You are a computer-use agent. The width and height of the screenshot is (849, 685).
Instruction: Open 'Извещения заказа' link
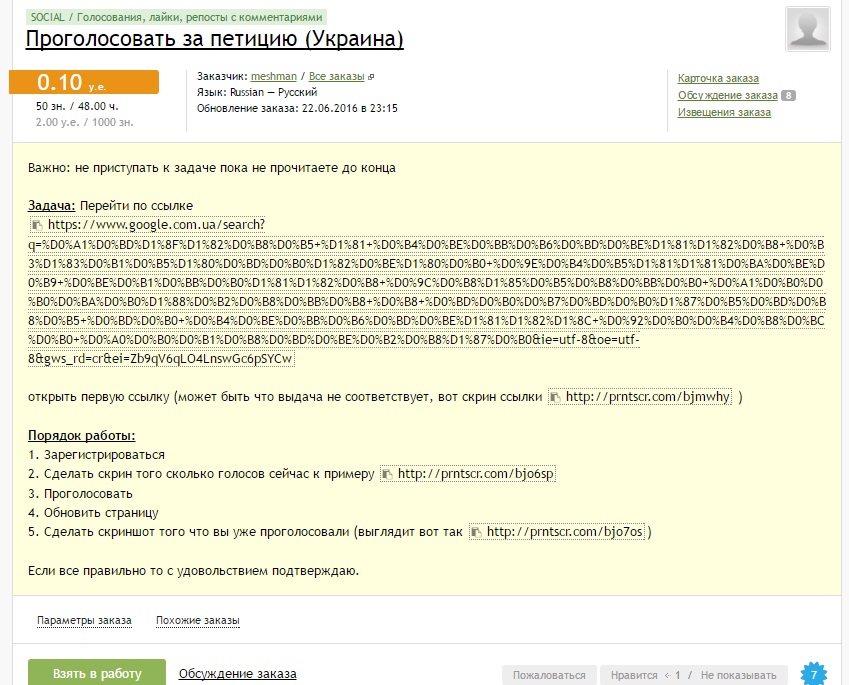(724, 112)
